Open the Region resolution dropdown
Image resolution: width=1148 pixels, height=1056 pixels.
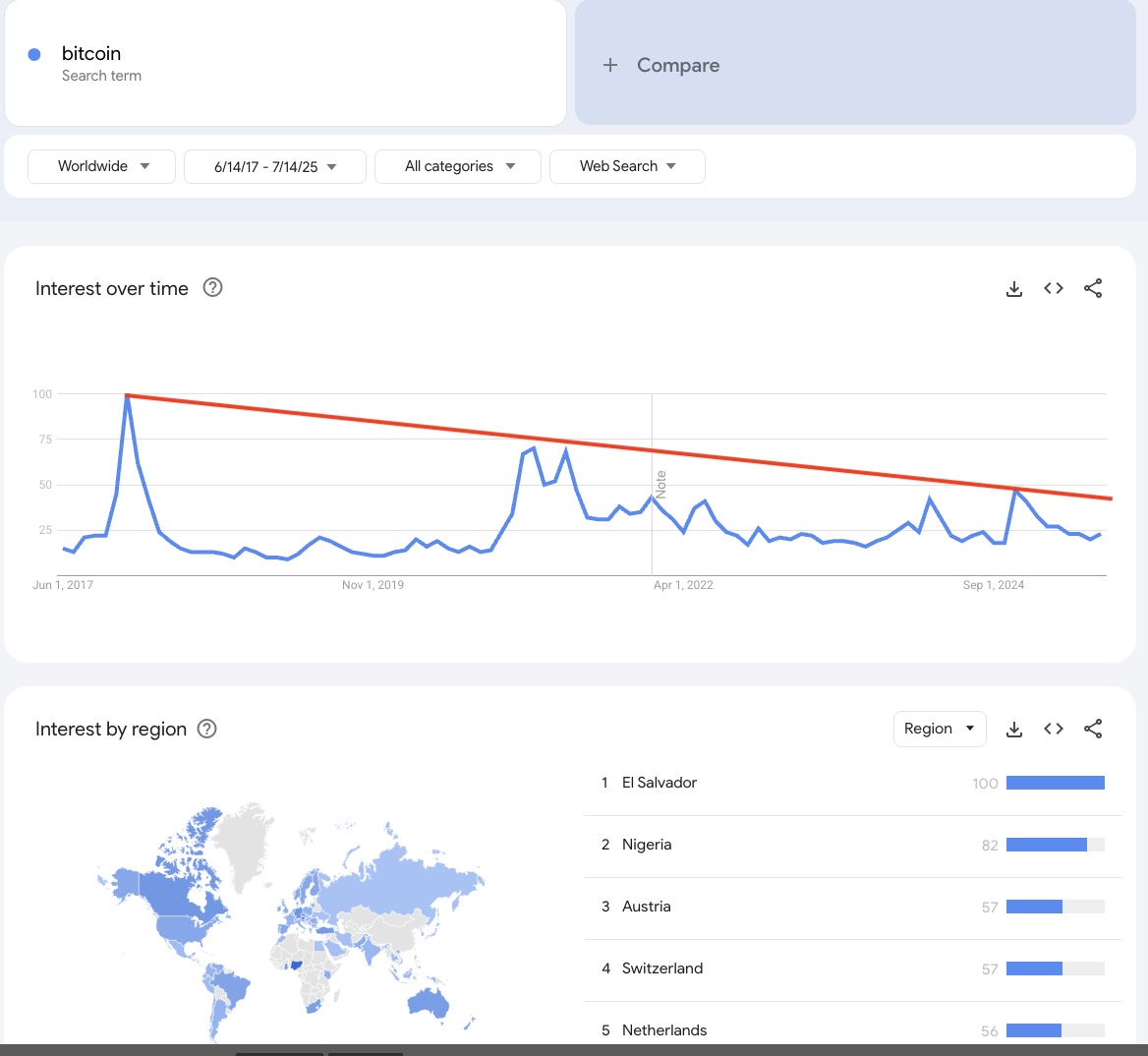click(x=940, y=729)
